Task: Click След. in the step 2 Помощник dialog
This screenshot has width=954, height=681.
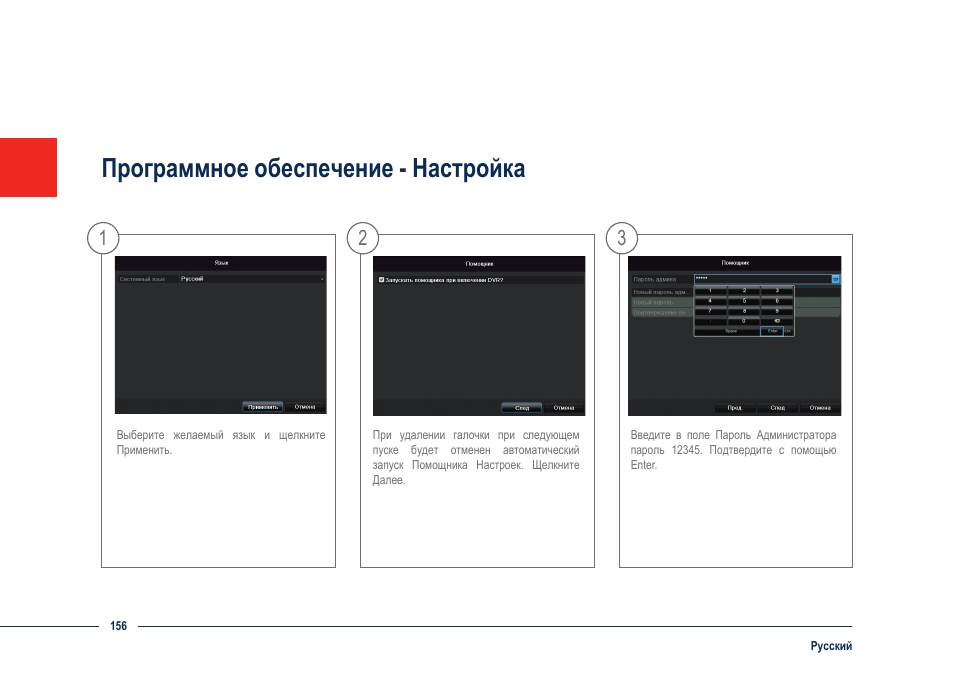Action: pos(521,408)
